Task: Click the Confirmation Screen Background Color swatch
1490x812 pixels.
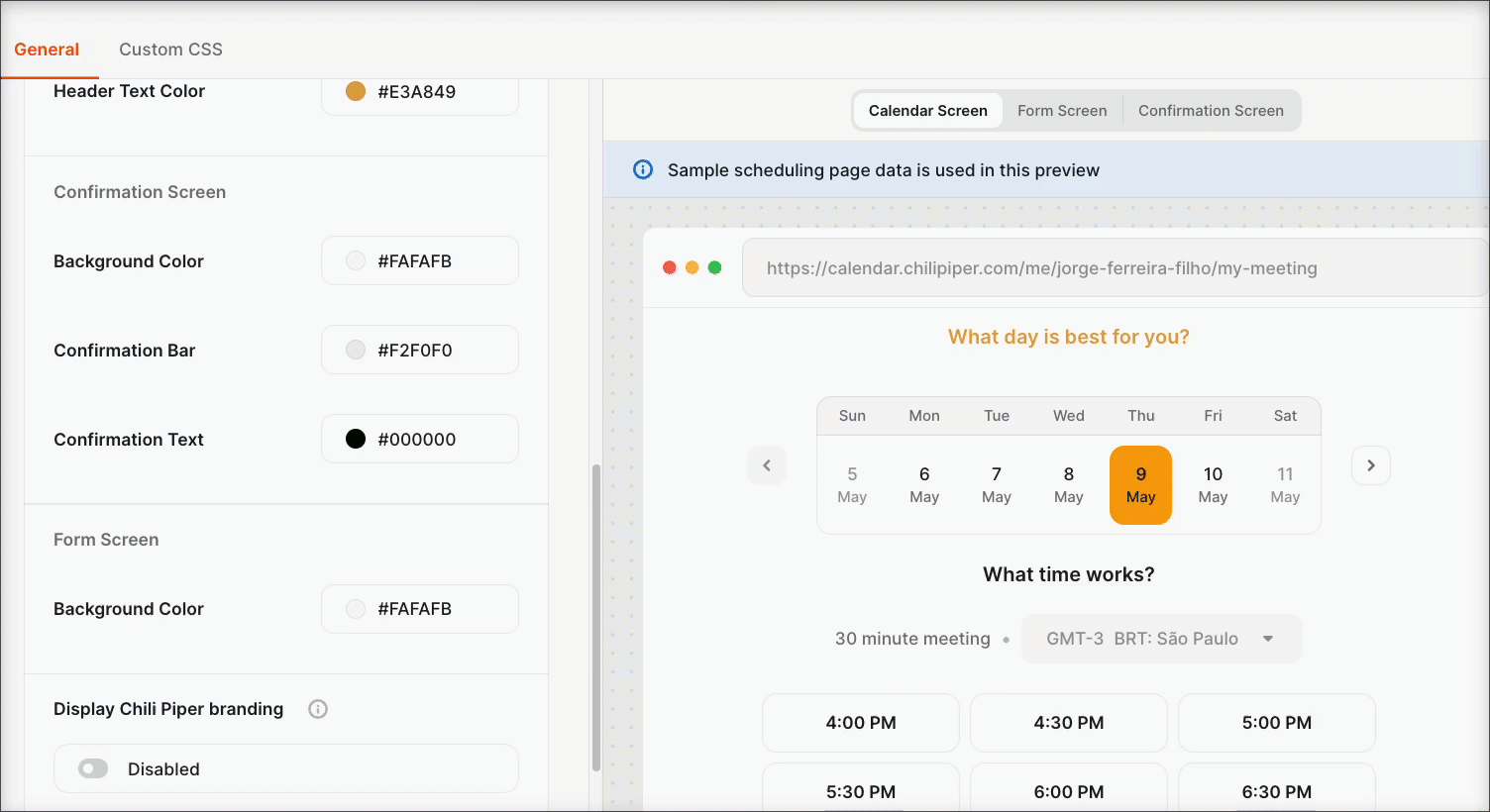Action: 356,260
